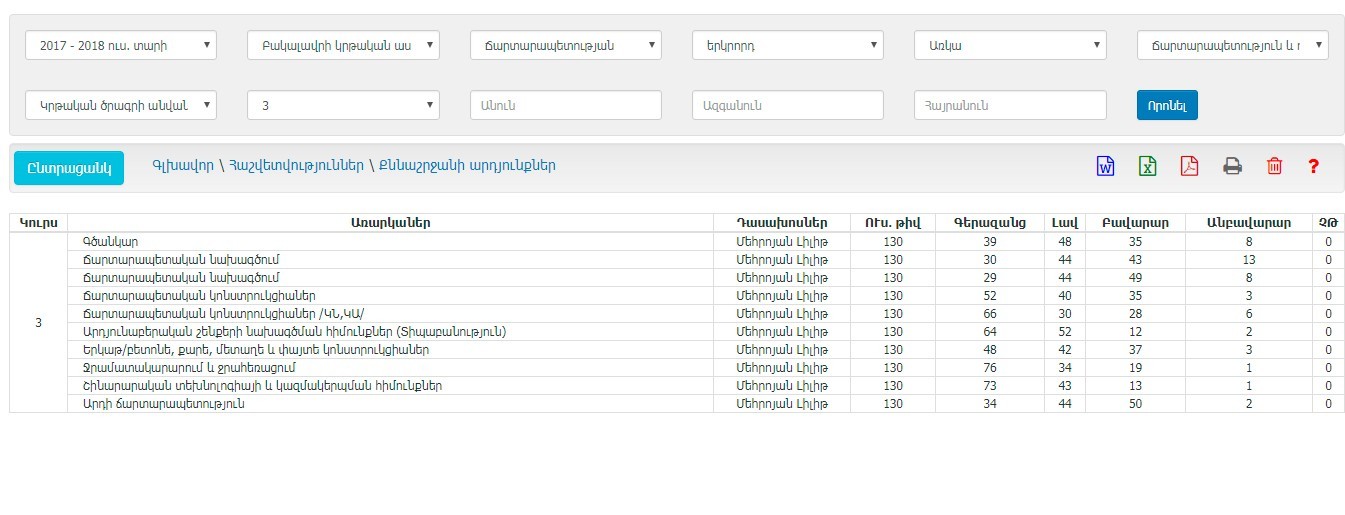The image size is (1345, 515).
Task: Expand the Բակալավրի կրթական dropdown
Action: coord(343,45)
